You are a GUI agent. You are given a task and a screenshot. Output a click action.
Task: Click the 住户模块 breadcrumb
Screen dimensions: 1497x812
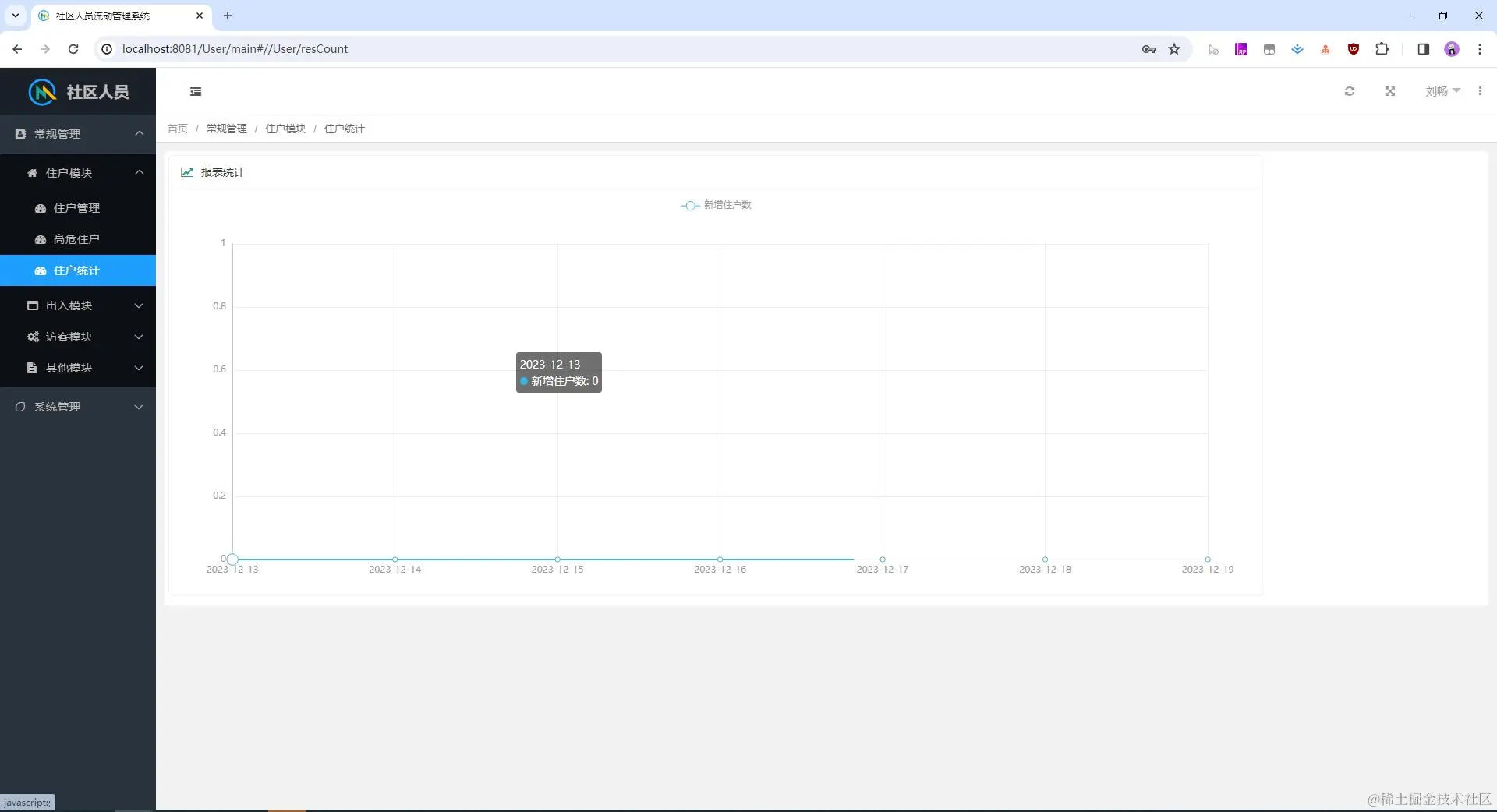[x=285, y=129]
